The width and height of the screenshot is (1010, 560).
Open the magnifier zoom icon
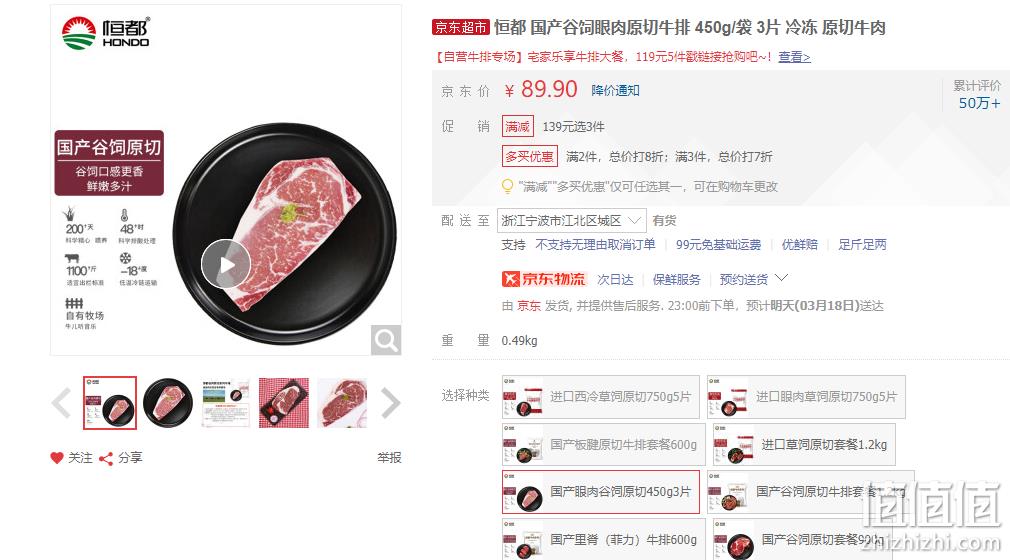[386, 340]
